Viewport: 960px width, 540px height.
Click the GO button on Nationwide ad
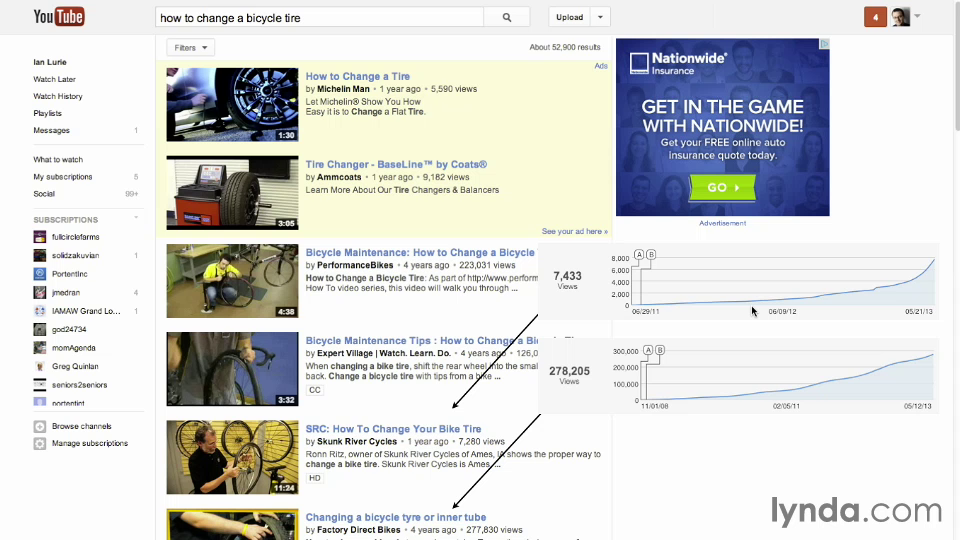click(x=722, y=187)
